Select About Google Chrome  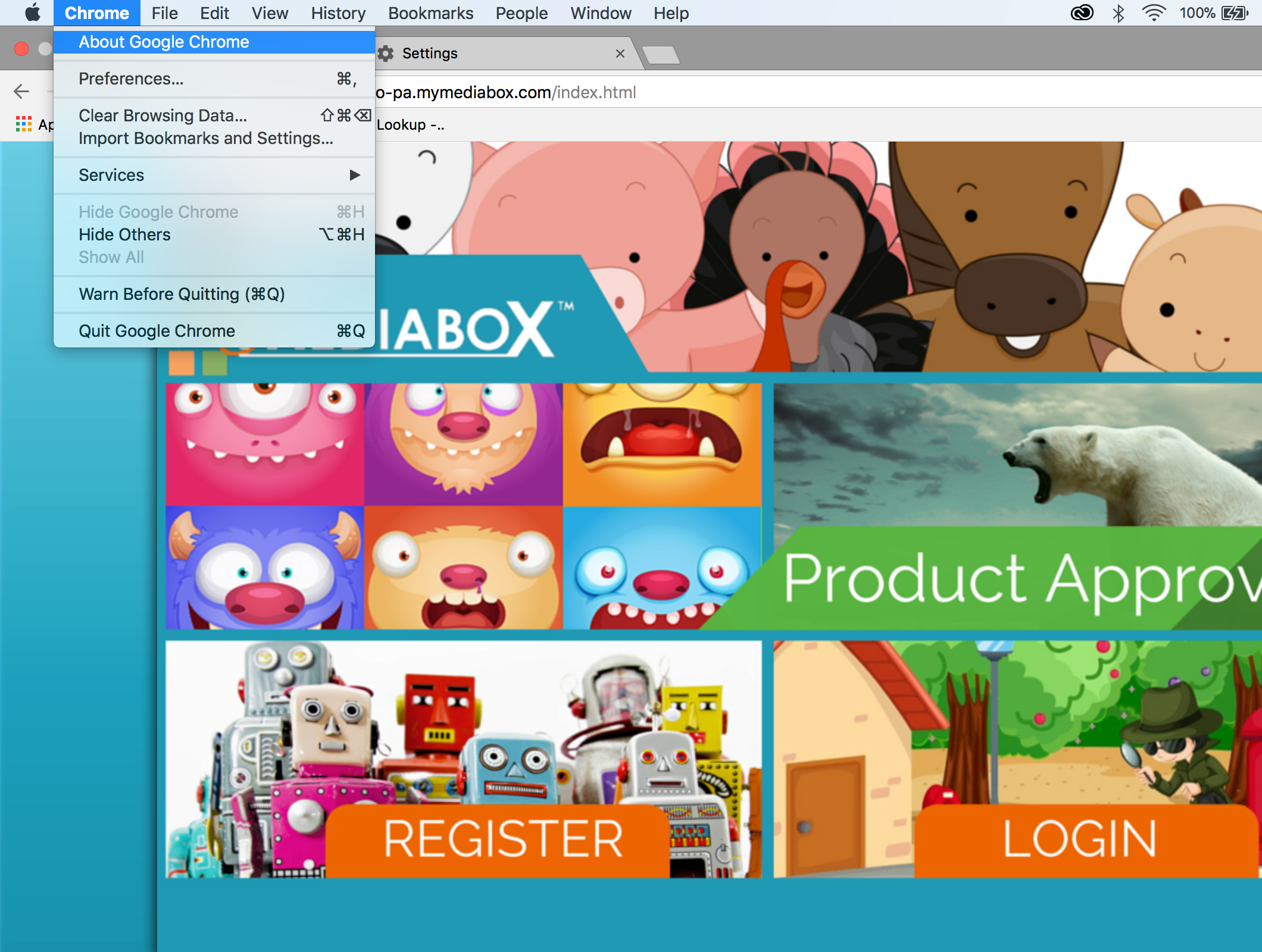[x=164, y=42]
